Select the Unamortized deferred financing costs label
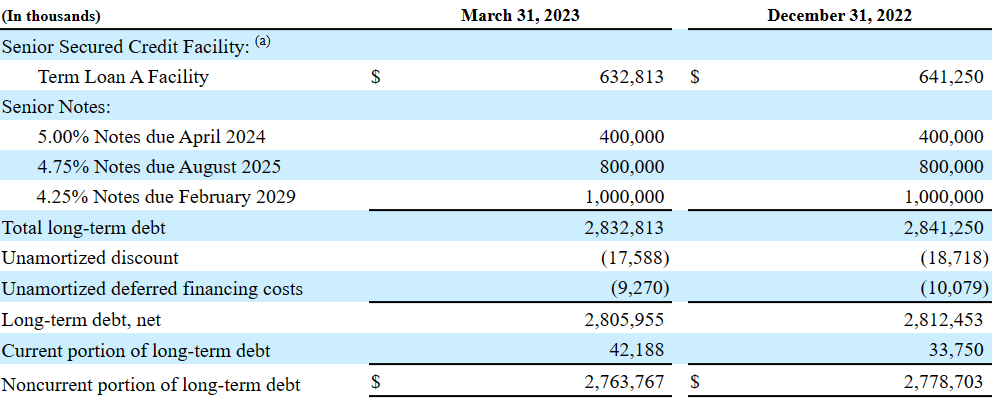 point(152,289)
